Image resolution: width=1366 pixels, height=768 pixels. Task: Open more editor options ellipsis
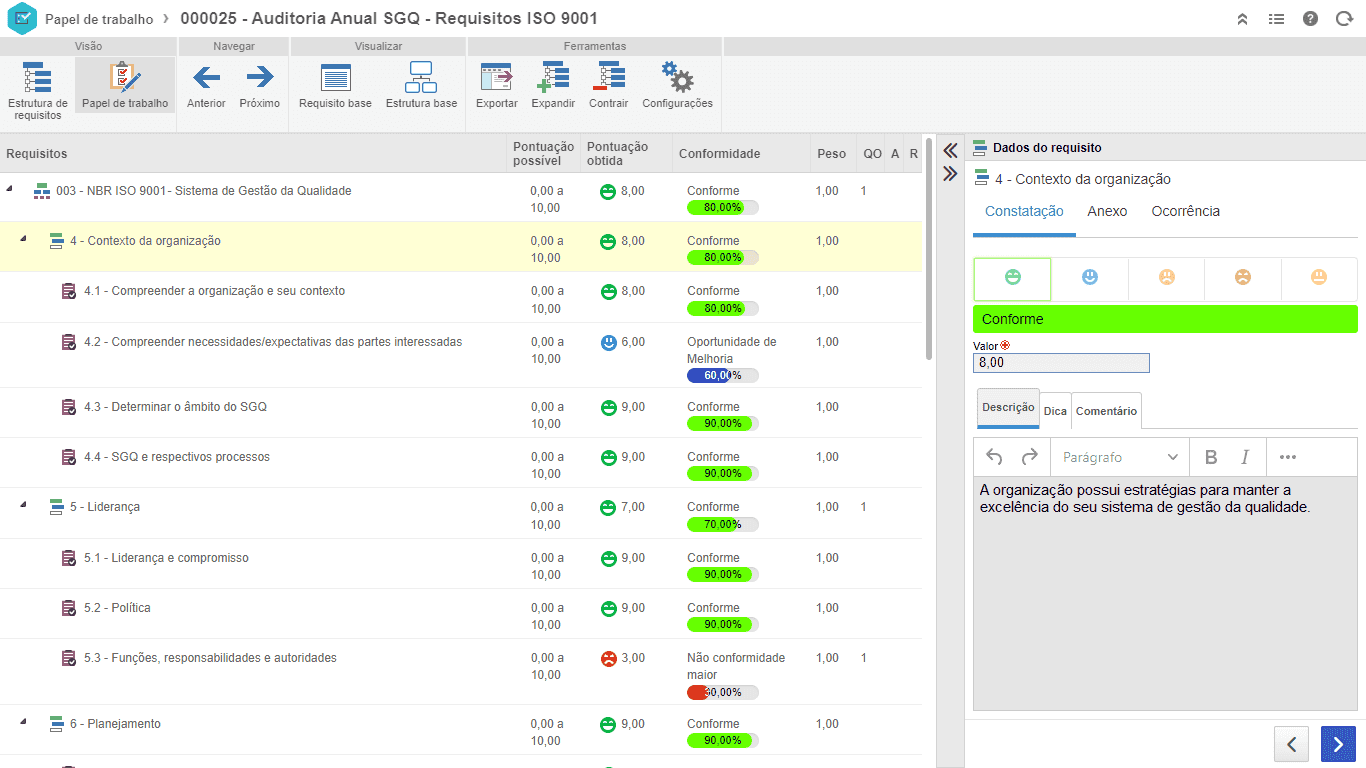(1288, 457)
